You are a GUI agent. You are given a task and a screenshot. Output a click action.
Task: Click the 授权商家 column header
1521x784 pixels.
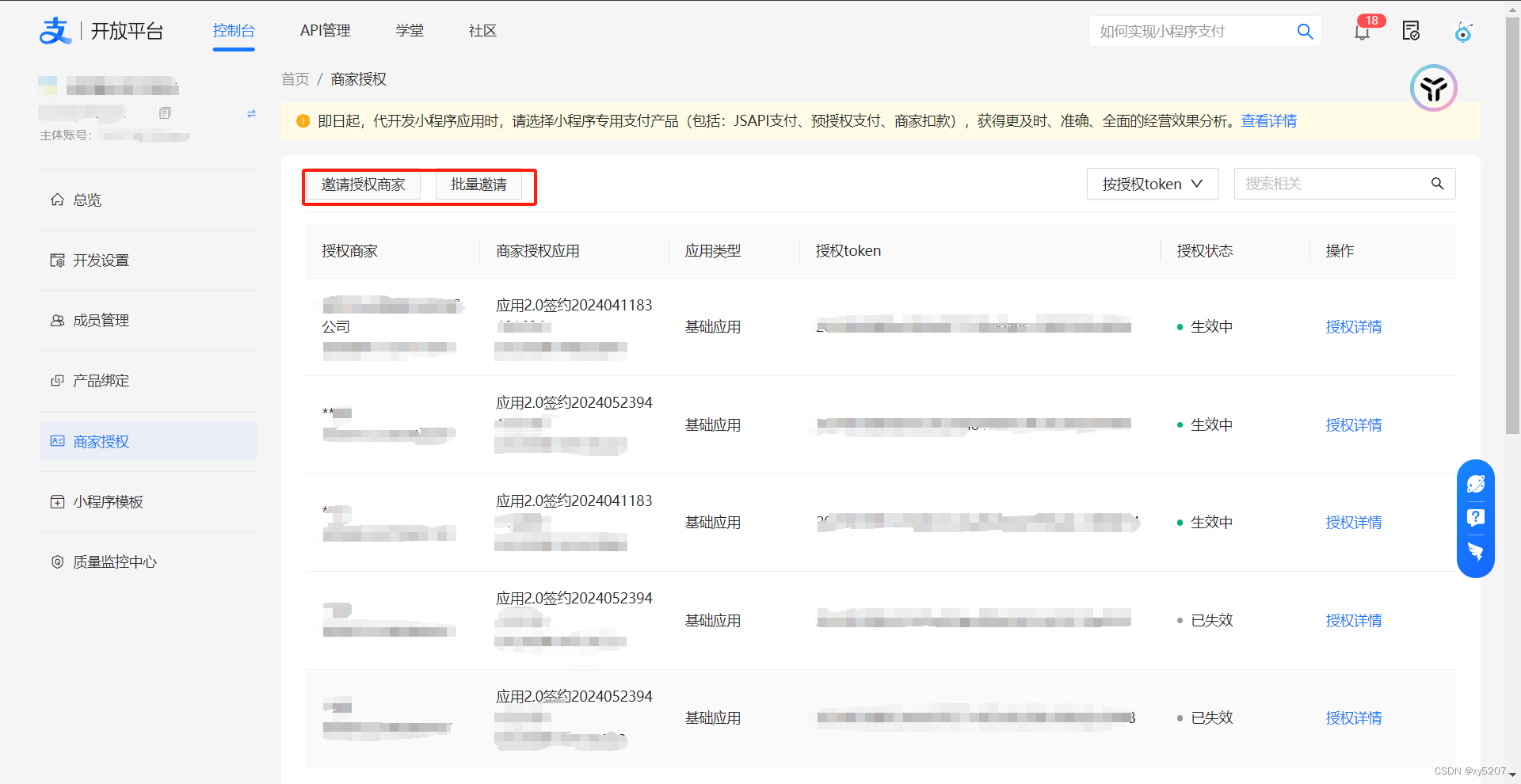click(x=349, y=251)
